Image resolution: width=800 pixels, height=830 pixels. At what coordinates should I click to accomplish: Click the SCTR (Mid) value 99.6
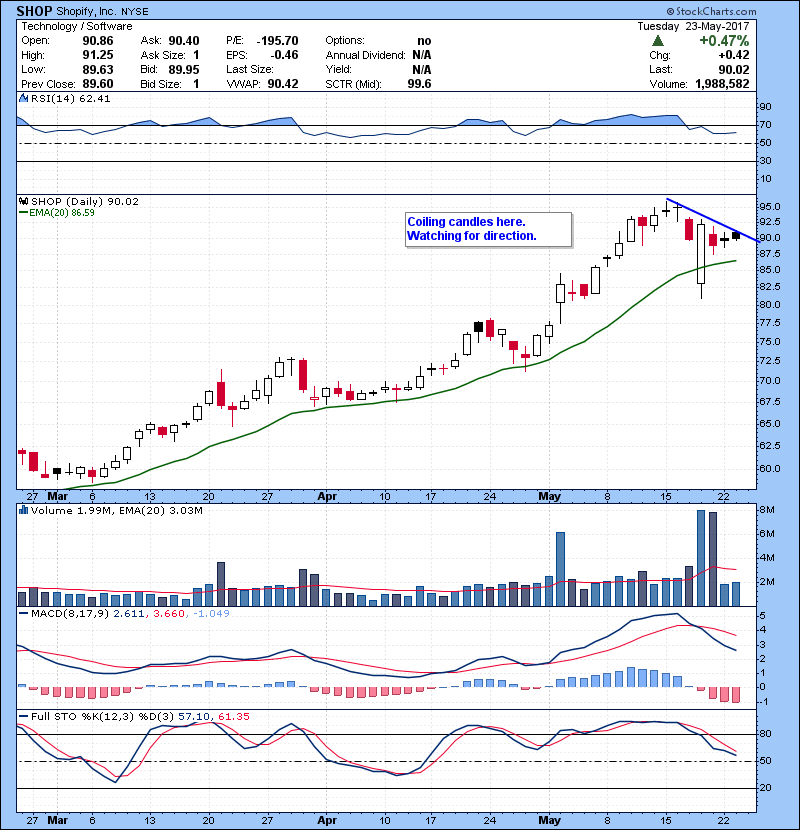click(419, 84)
